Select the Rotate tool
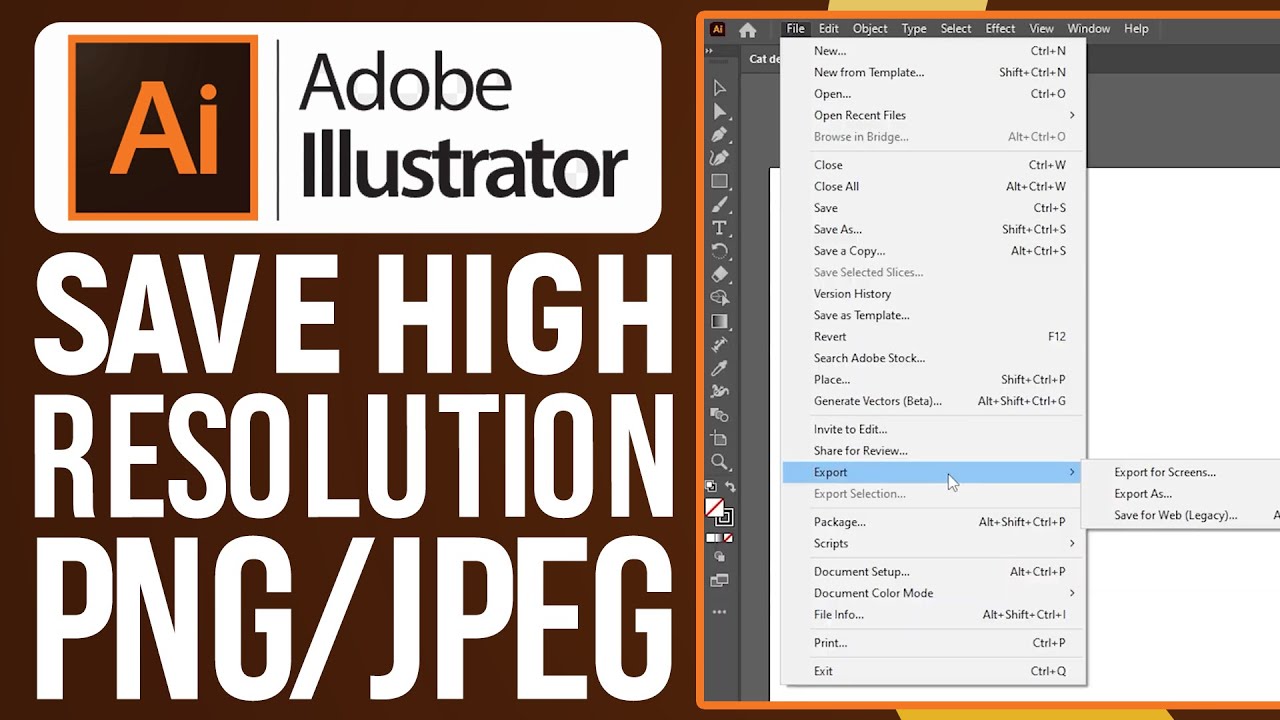Viewport: 1280px width, 720px height. [719, 251]
